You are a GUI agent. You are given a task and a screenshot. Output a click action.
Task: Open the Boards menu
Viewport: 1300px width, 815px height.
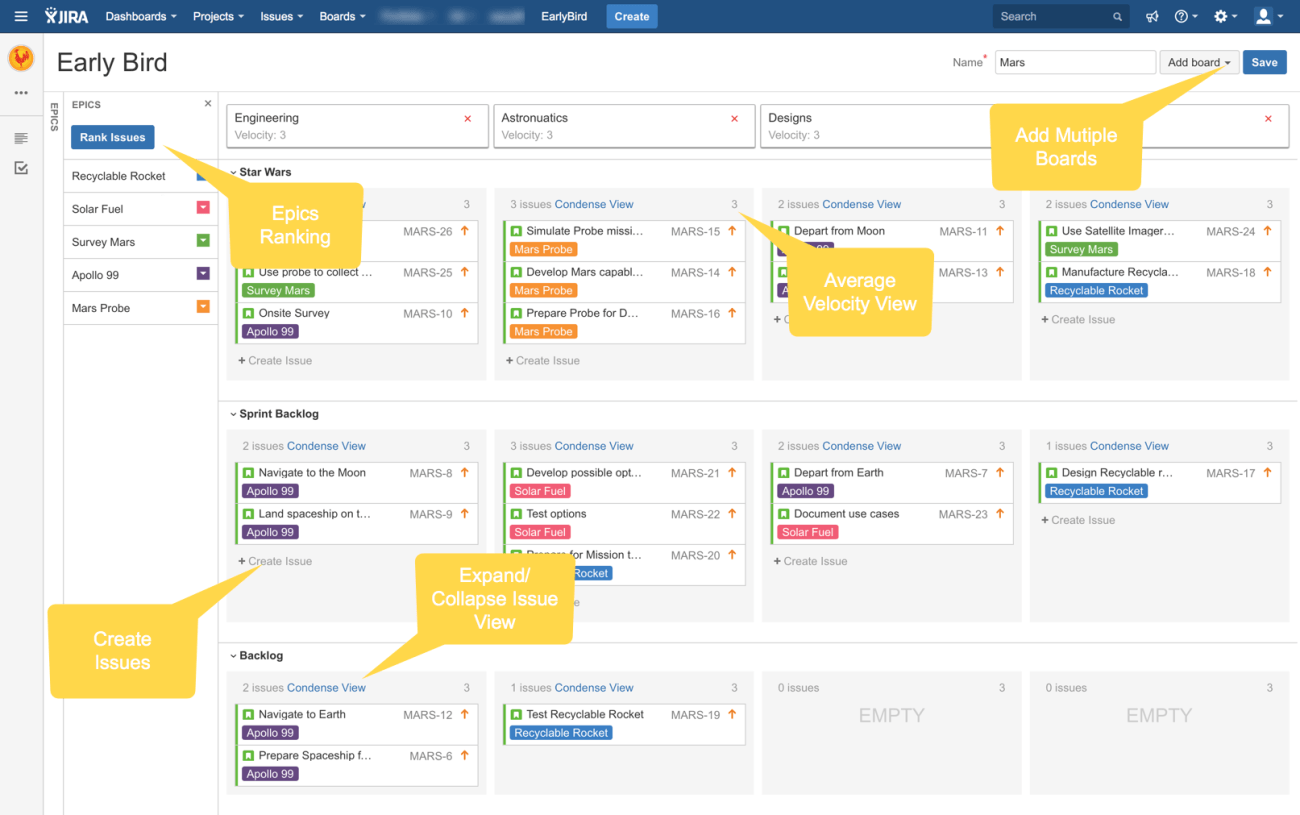342,16
